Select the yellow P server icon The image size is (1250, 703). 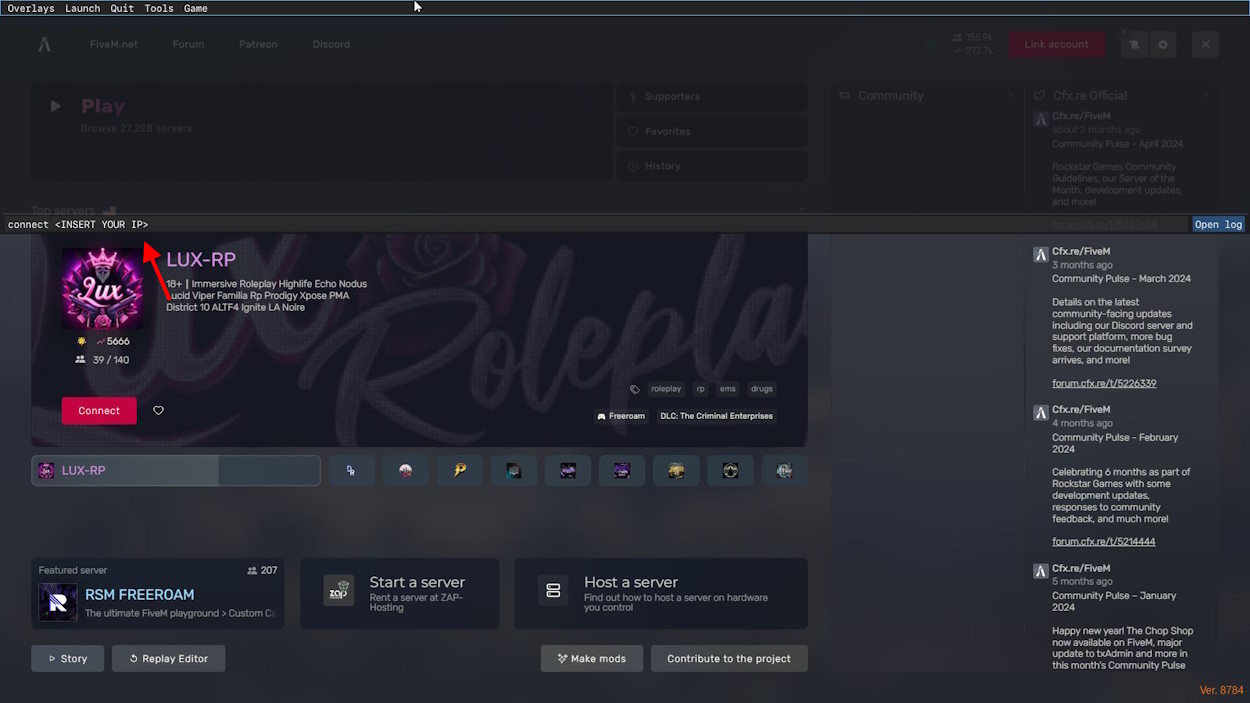pos(459,470)
